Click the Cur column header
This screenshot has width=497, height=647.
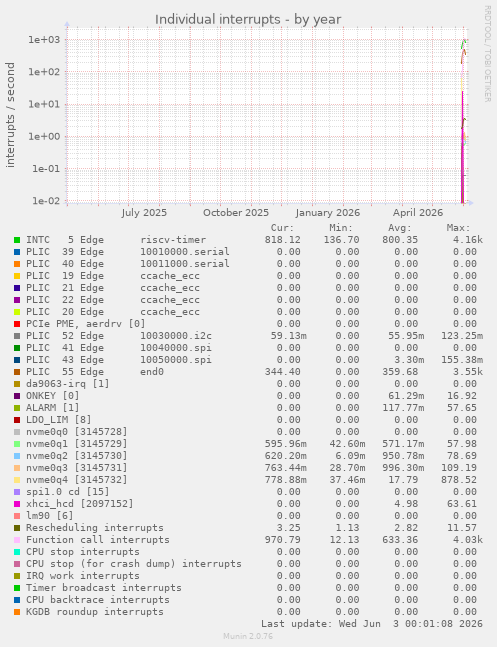pos(282,228)
